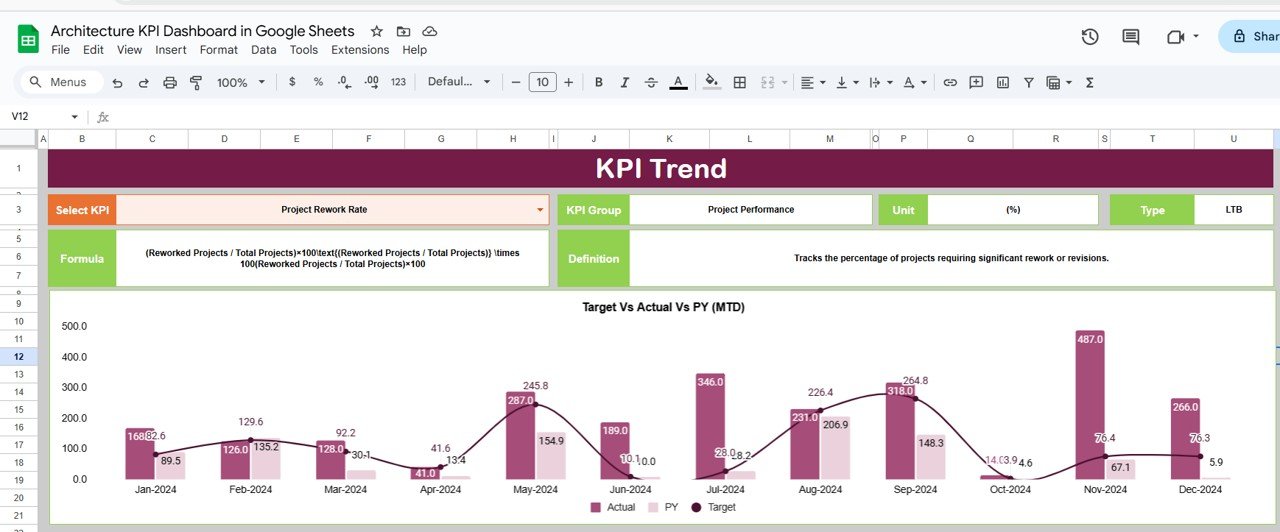This screenshot has width=1280, height=532.
Task: Increase font size with plus button
Action: [x=568, y=82]
